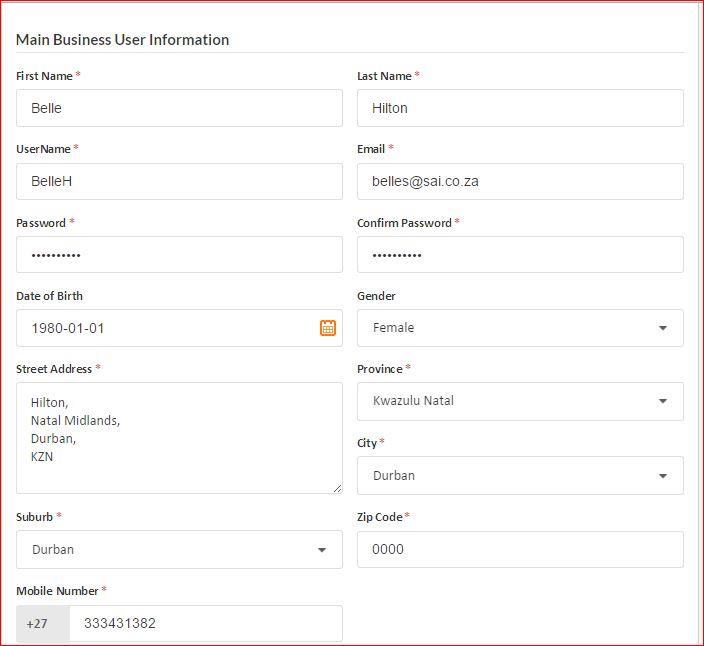704x646 pixels.
Task: Click into the Confirm Password field
Action: 520,255
